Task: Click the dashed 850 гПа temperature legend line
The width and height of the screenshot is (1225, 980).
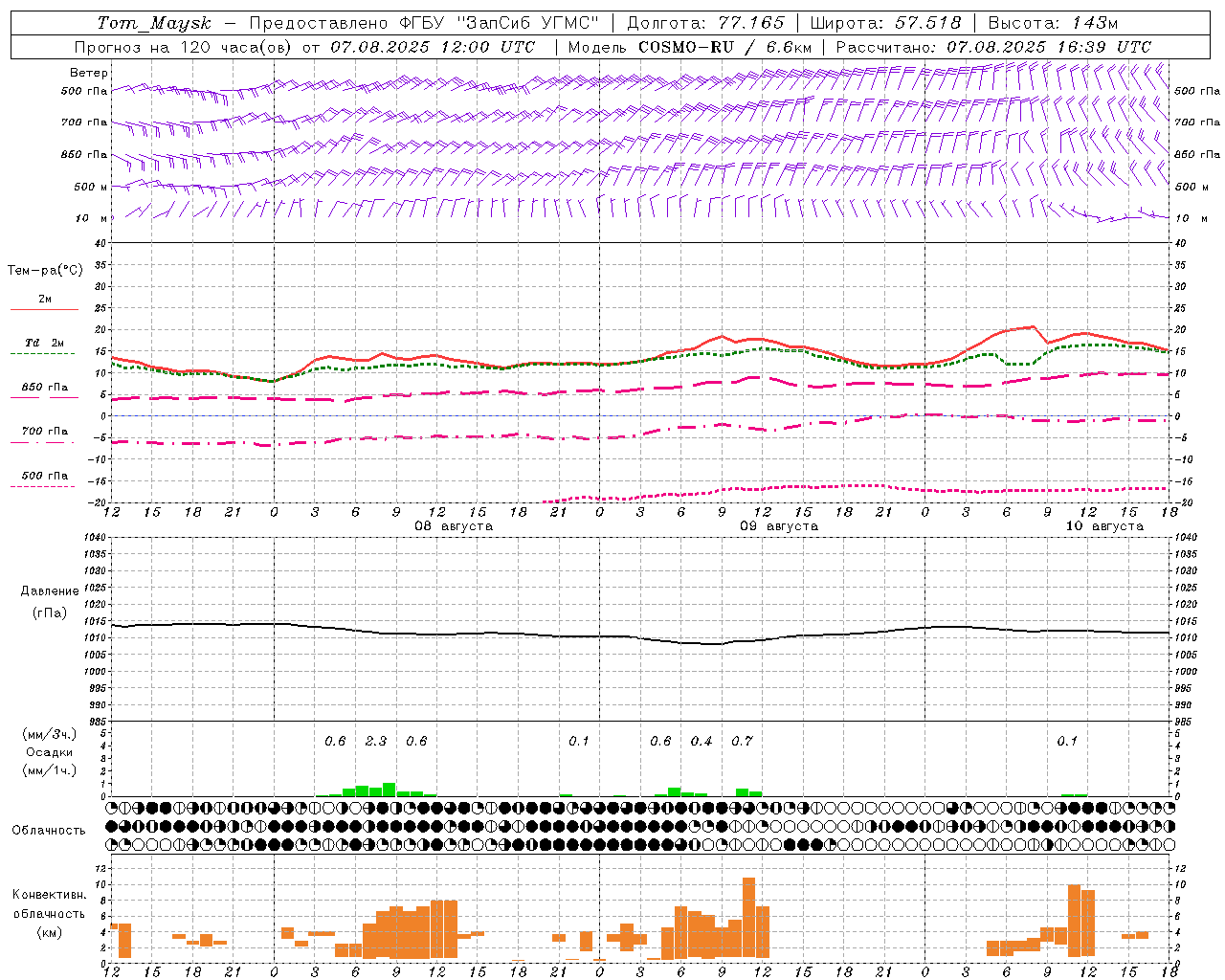Action: (44, 397)
